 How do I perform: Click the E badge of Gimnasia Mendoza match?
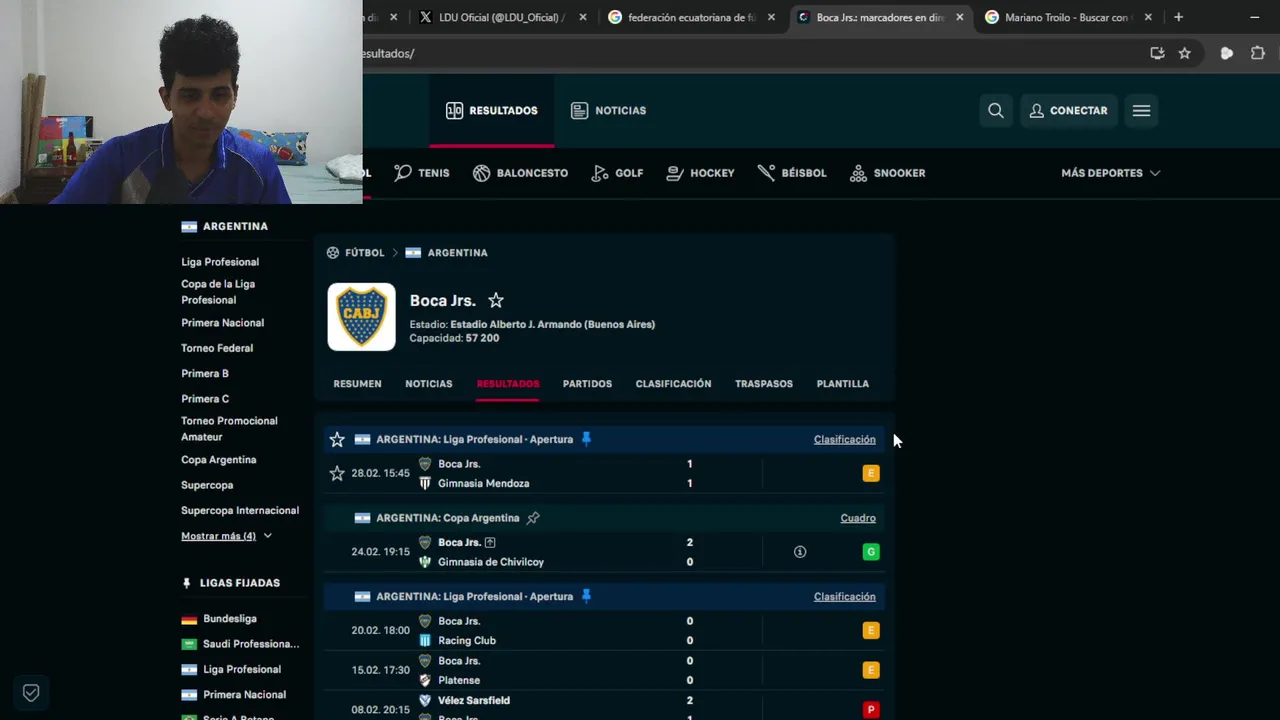tap(871, 473)
